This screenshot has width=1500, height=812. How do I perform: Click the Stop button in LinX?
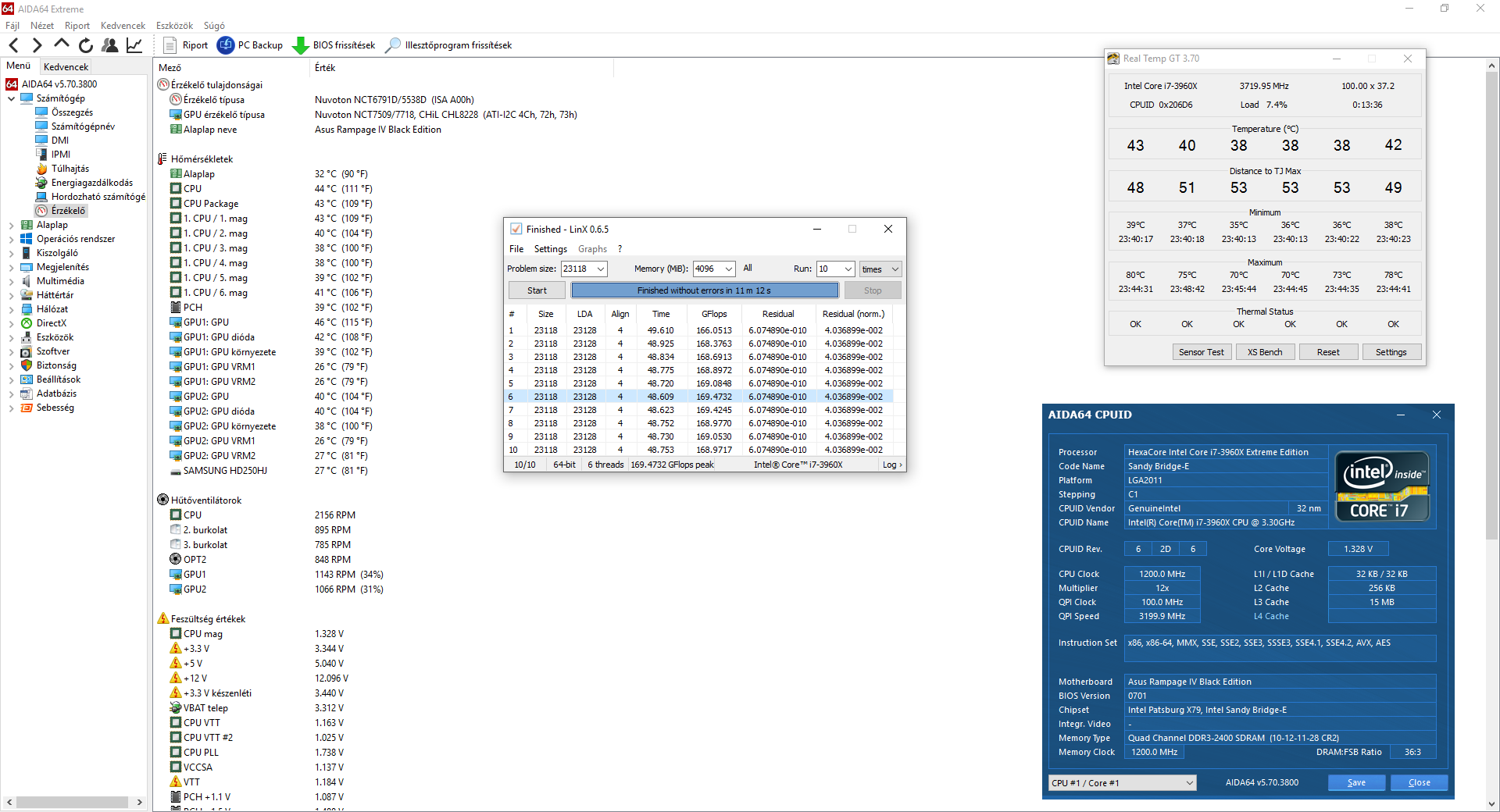click(873, 290)
